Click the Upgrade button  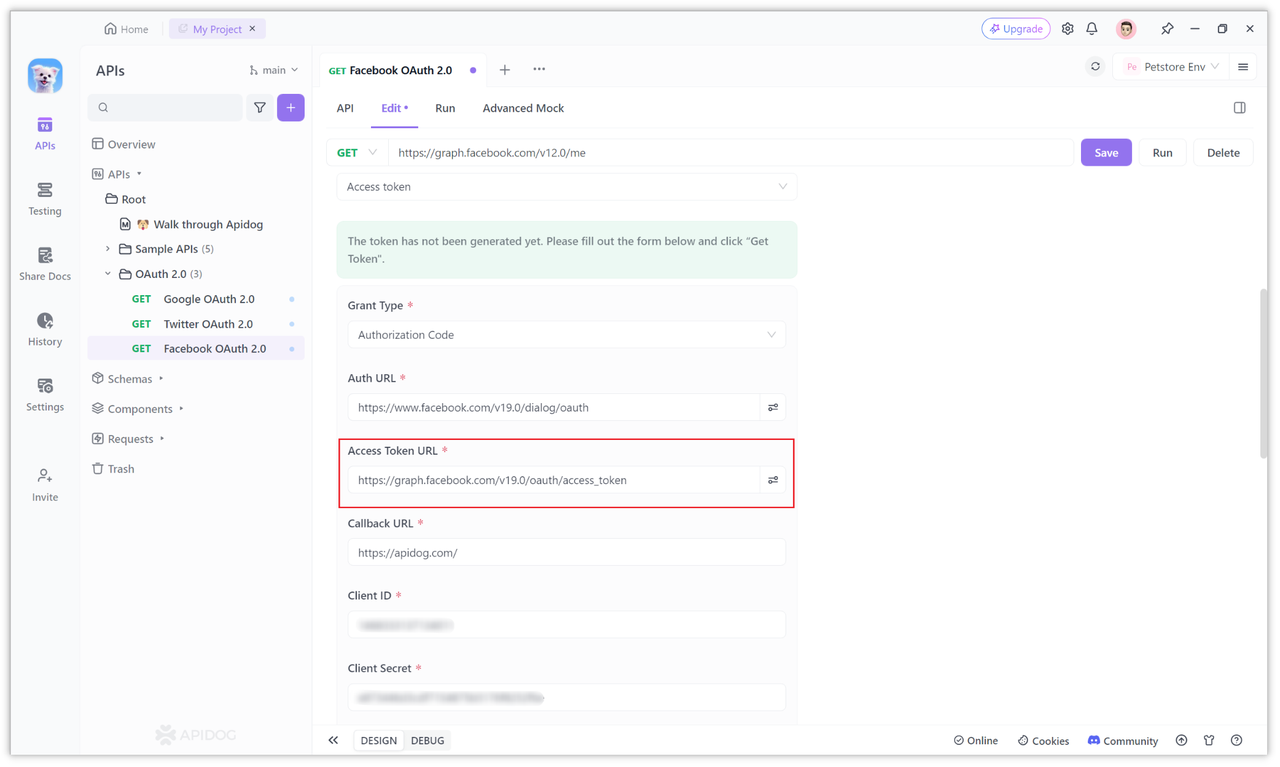pos(1016,29)
